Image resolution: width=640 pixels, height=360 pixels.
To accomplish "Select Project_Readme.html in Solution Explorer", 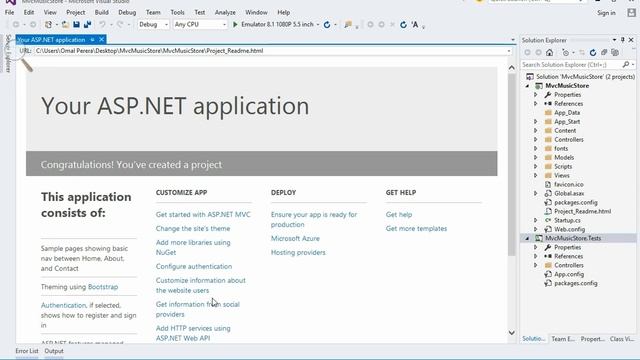I will (x=582, y=211).
